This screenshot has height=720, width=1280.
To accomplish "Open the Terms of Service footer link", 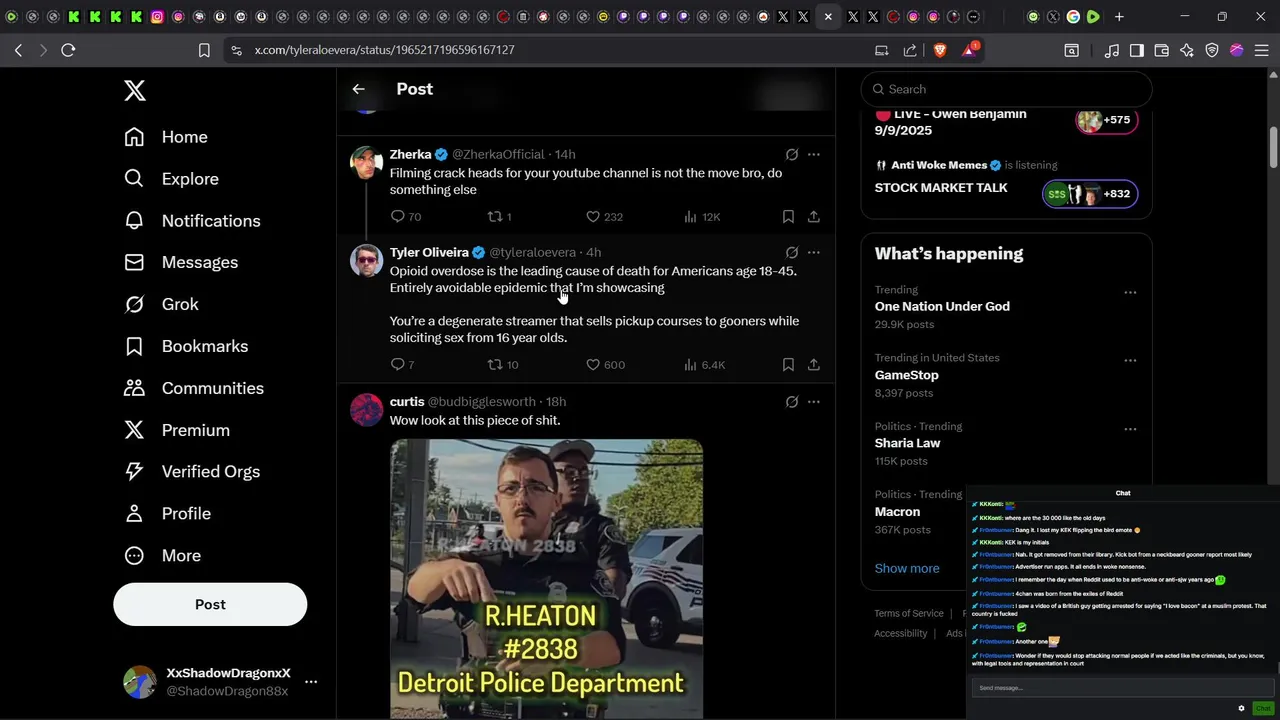I will [909, 613].
